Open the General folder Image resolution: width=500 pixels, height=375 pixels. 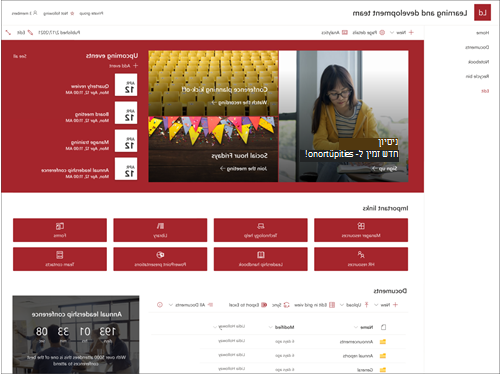point(365,370)
